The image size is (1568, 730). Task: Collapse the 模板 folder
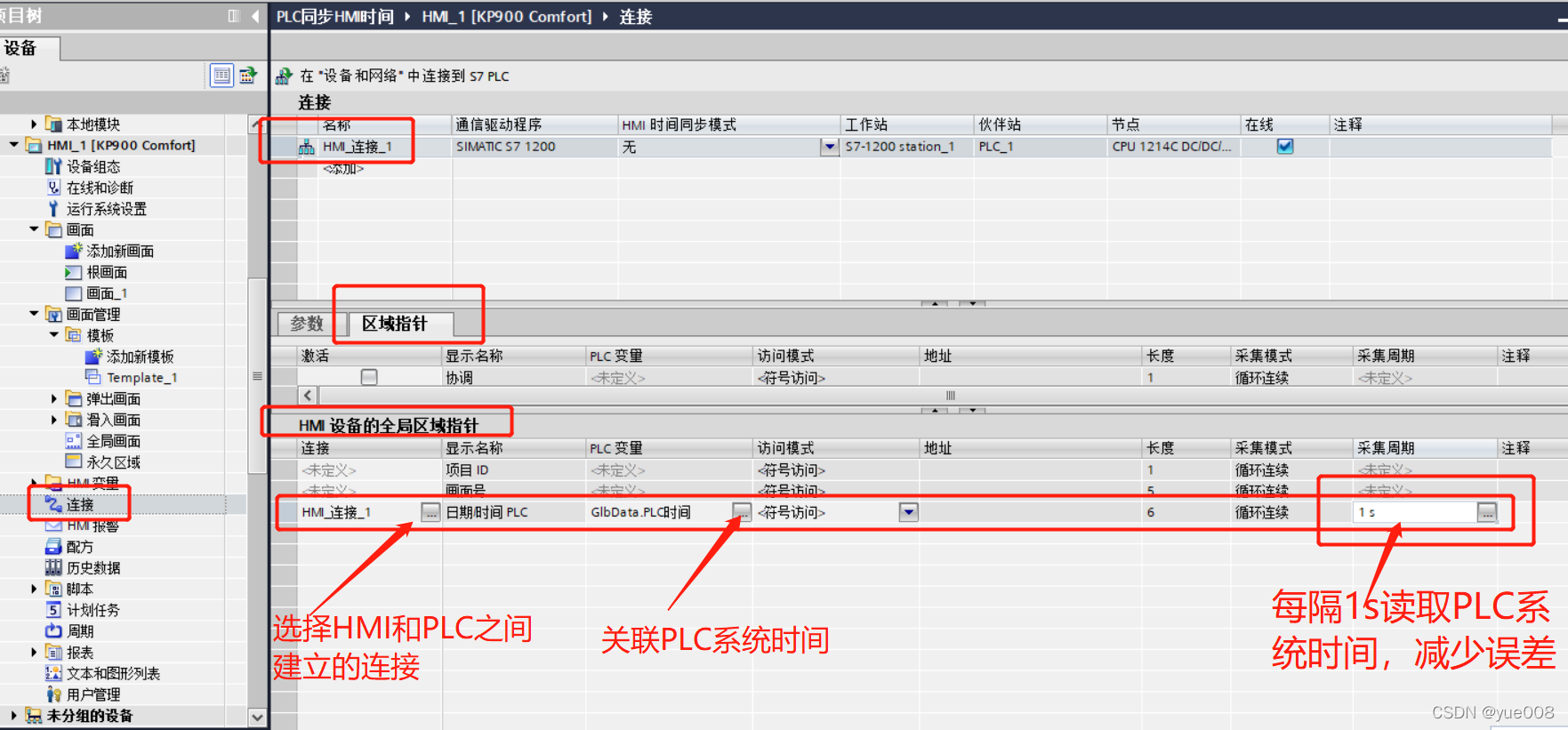(54, 335)
